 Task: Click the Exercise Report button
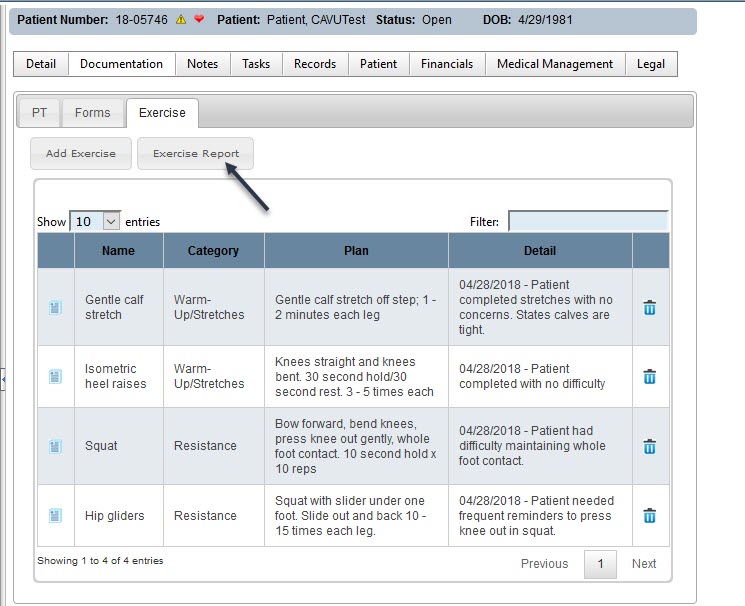point(196,154)
